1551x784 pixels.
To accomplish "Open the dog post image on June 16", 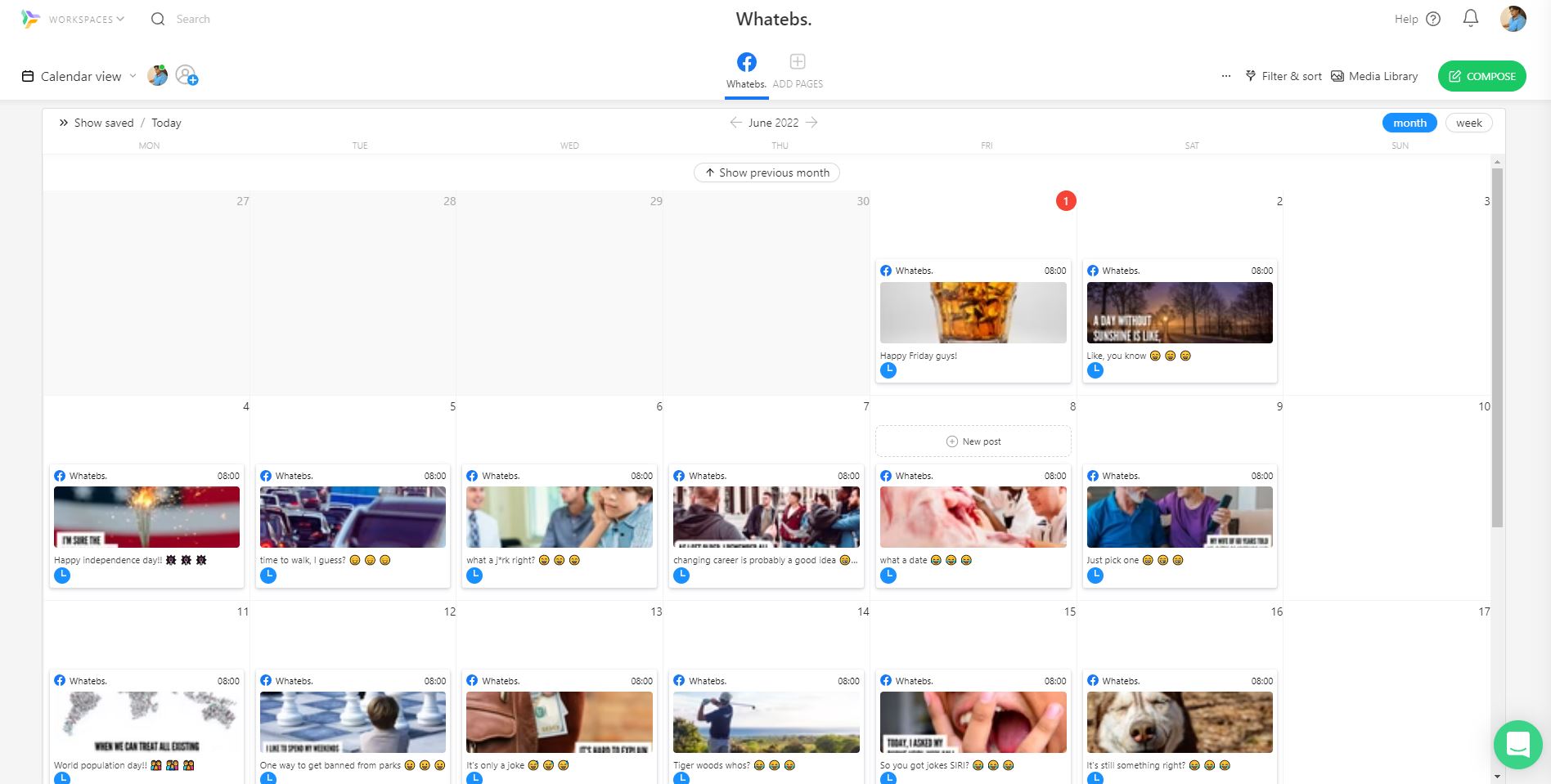I will (1180, 722).
